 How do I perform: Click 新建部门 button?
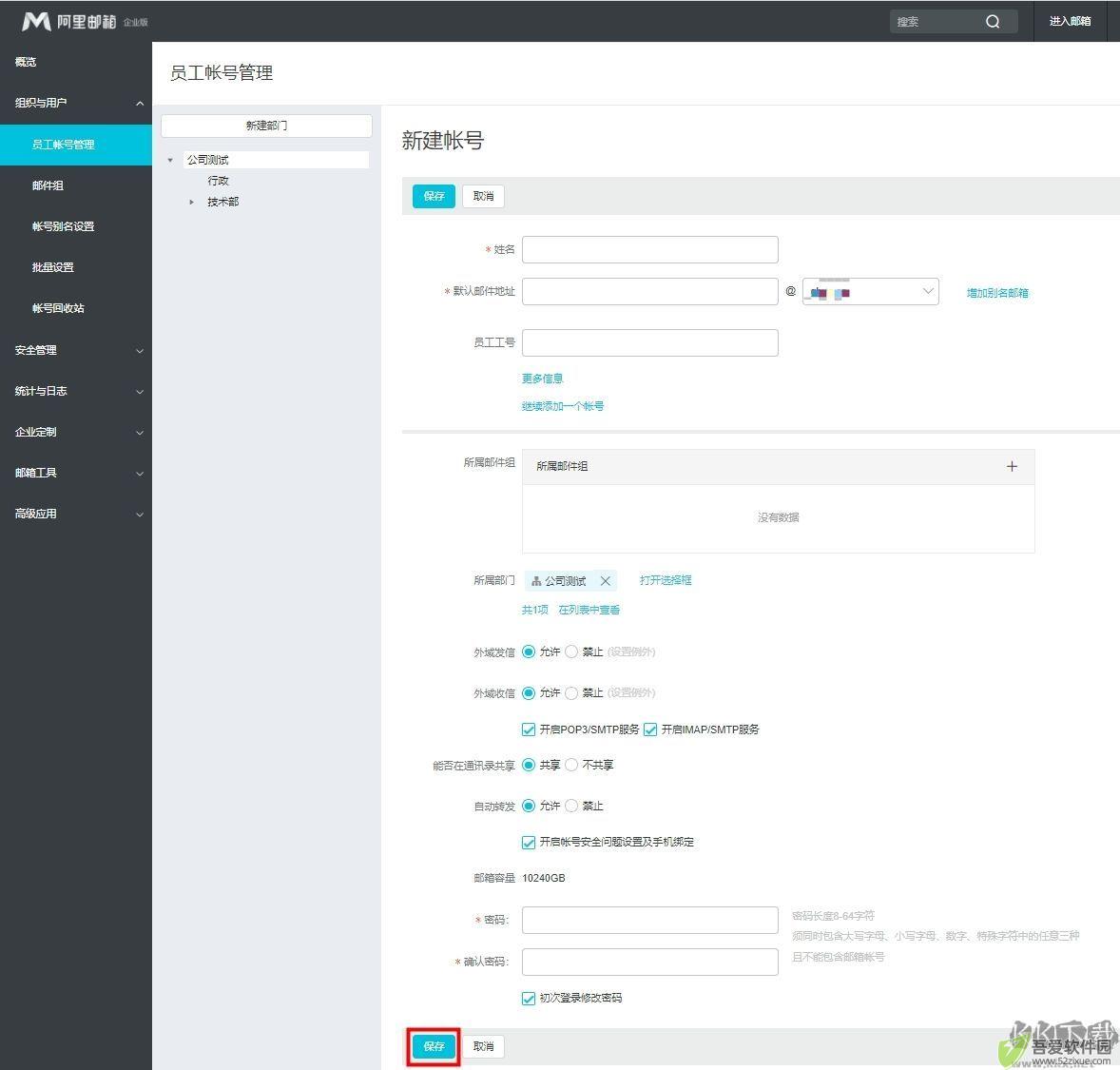(266, 126)
